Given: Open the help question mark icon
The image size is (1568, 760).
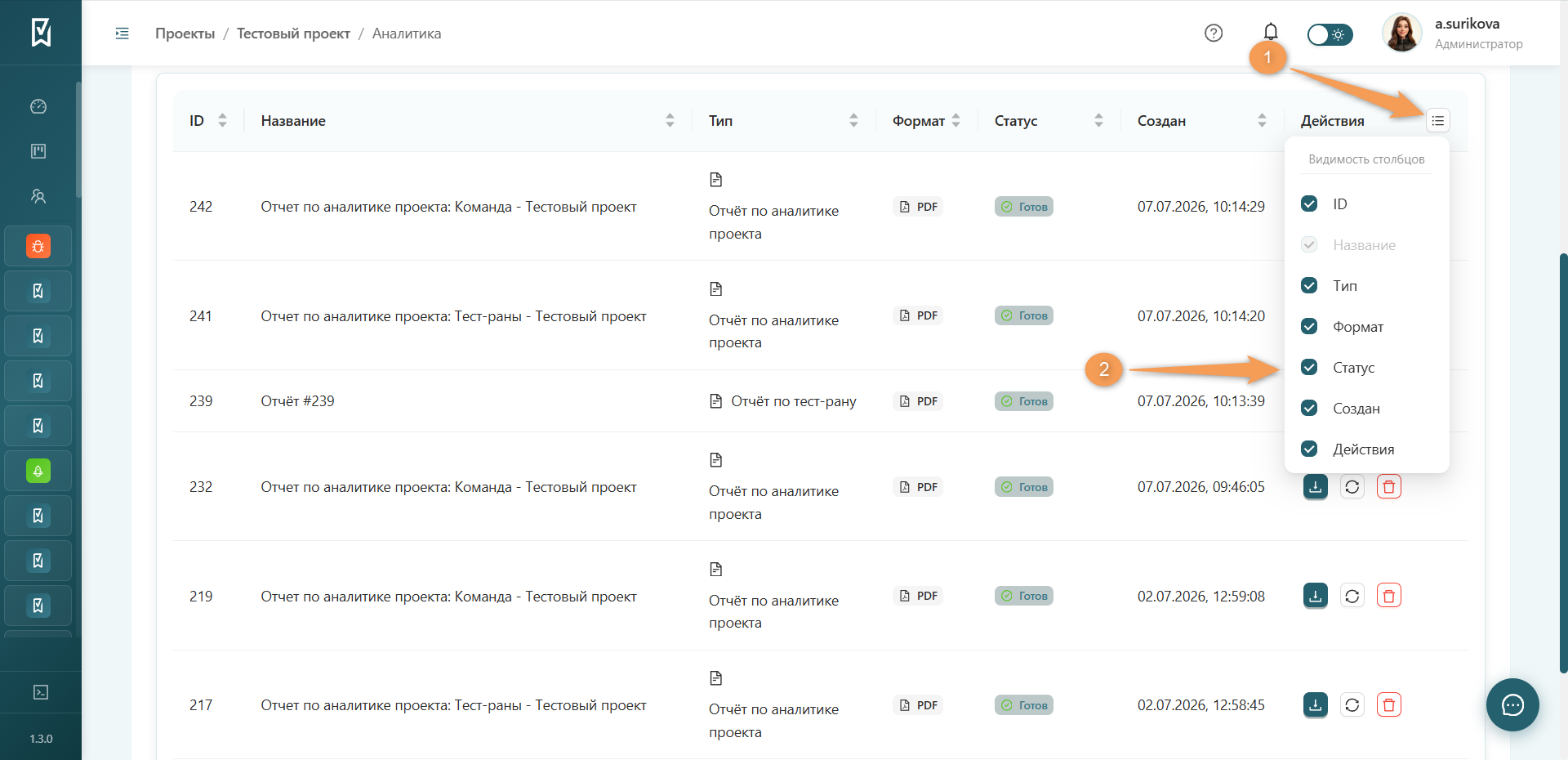Looking at the screenshot, I should click(x=1214, y=33).
